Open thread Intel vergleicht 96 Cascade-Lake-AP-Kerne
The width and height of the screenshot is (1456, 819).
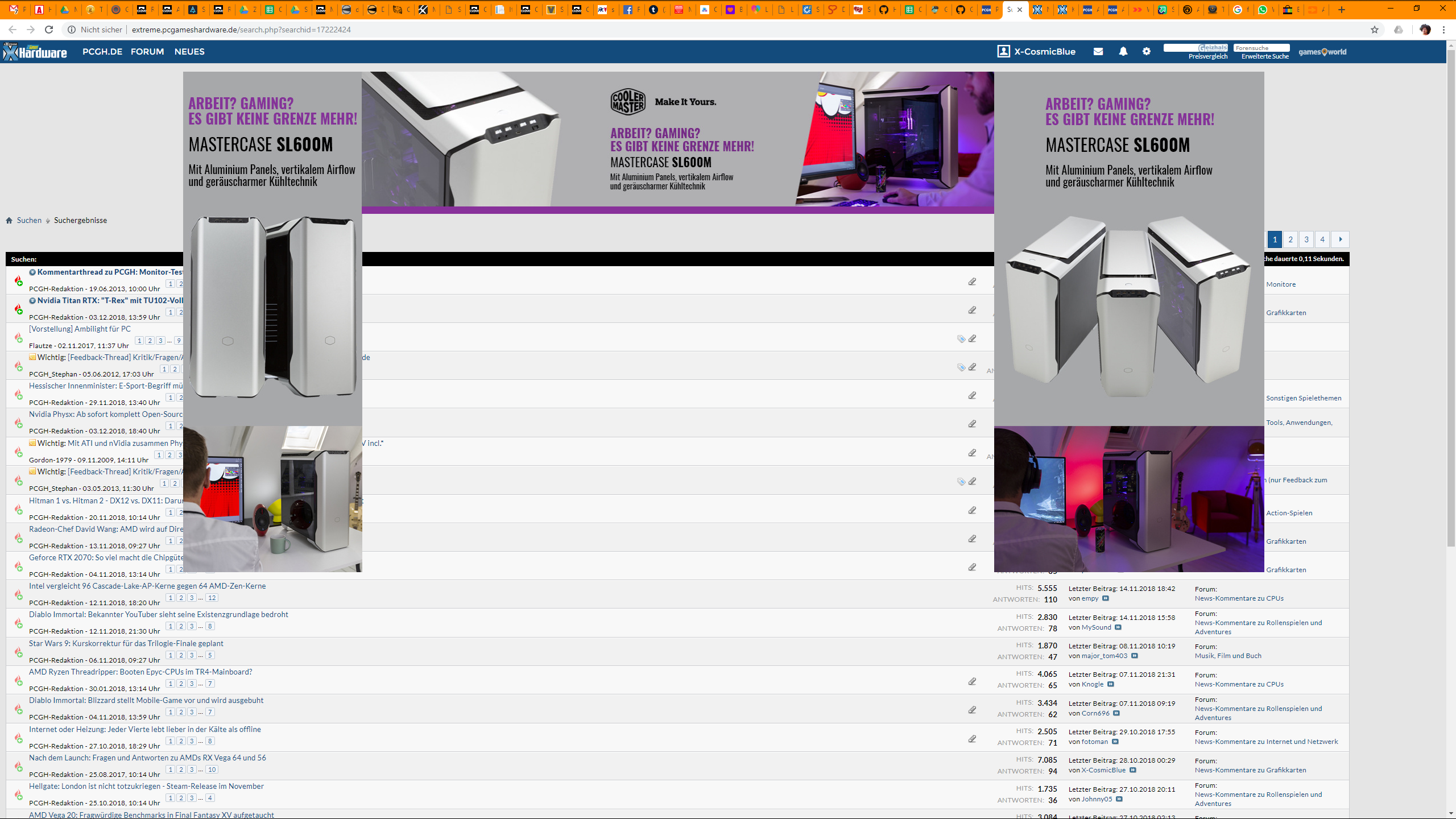[x=147, y=586]
